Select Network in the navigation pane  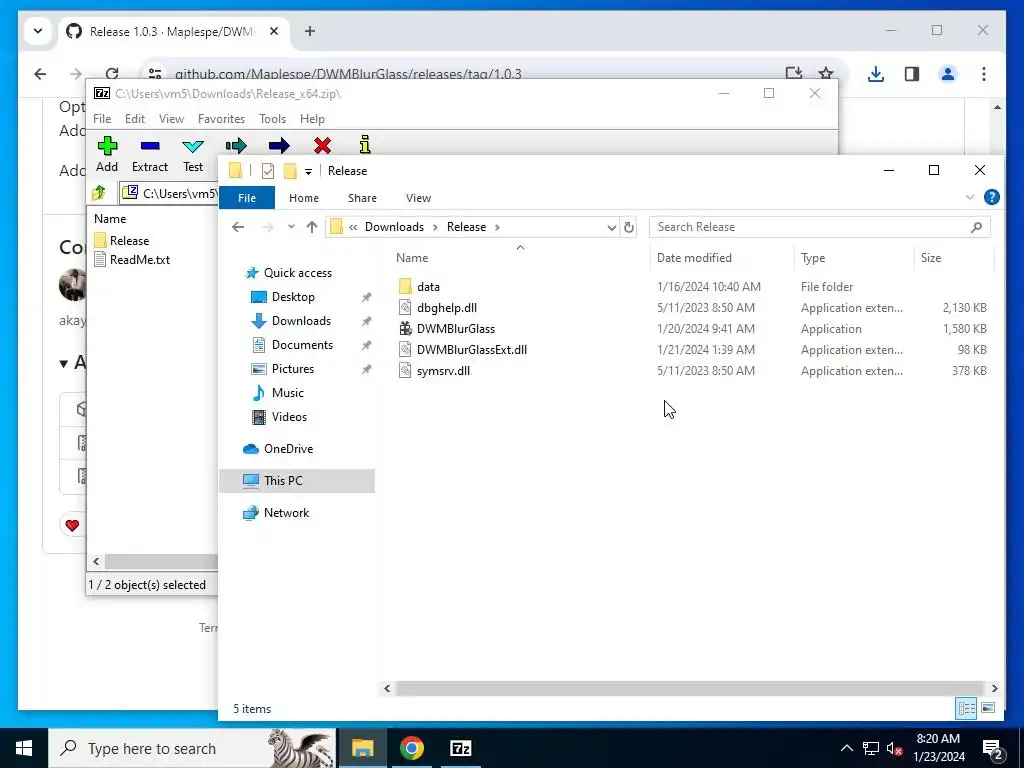286,513
